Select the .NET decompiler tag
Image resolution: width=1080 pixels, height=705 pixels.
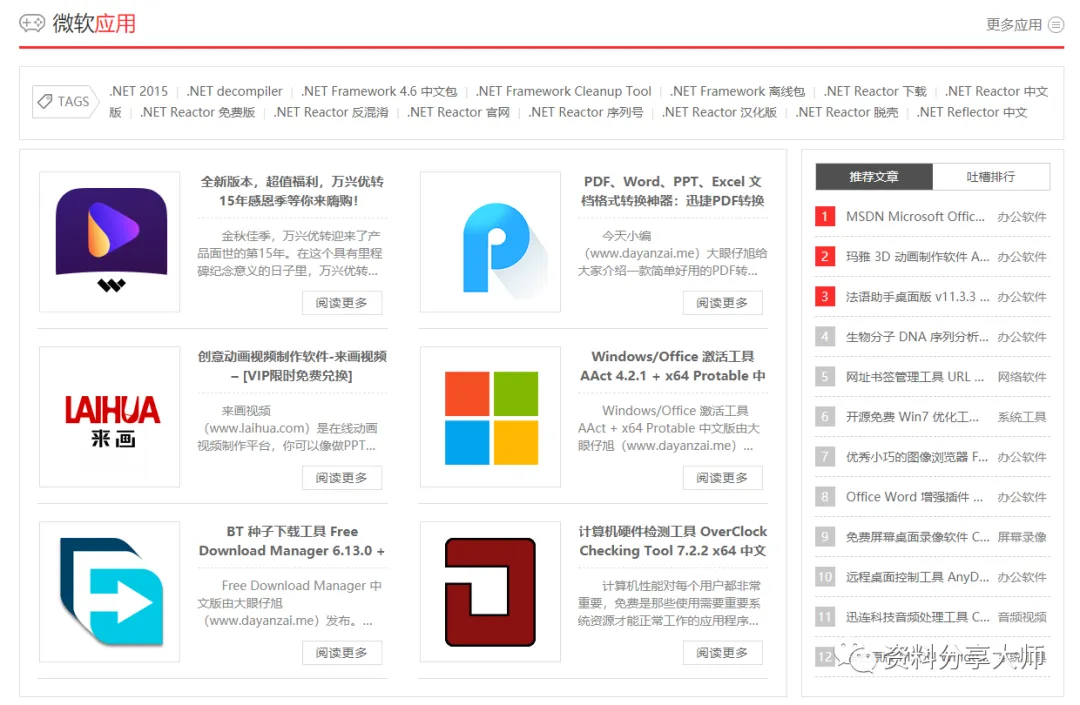pyautogui.click(x=234, y=91)
